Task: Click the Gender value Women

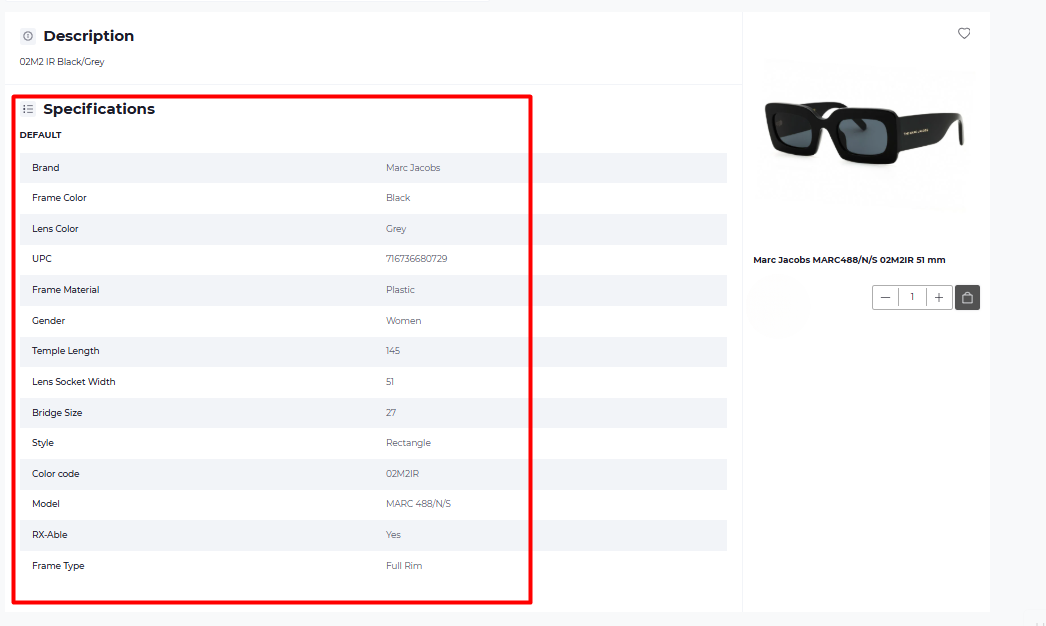Action: click(403, 320)
